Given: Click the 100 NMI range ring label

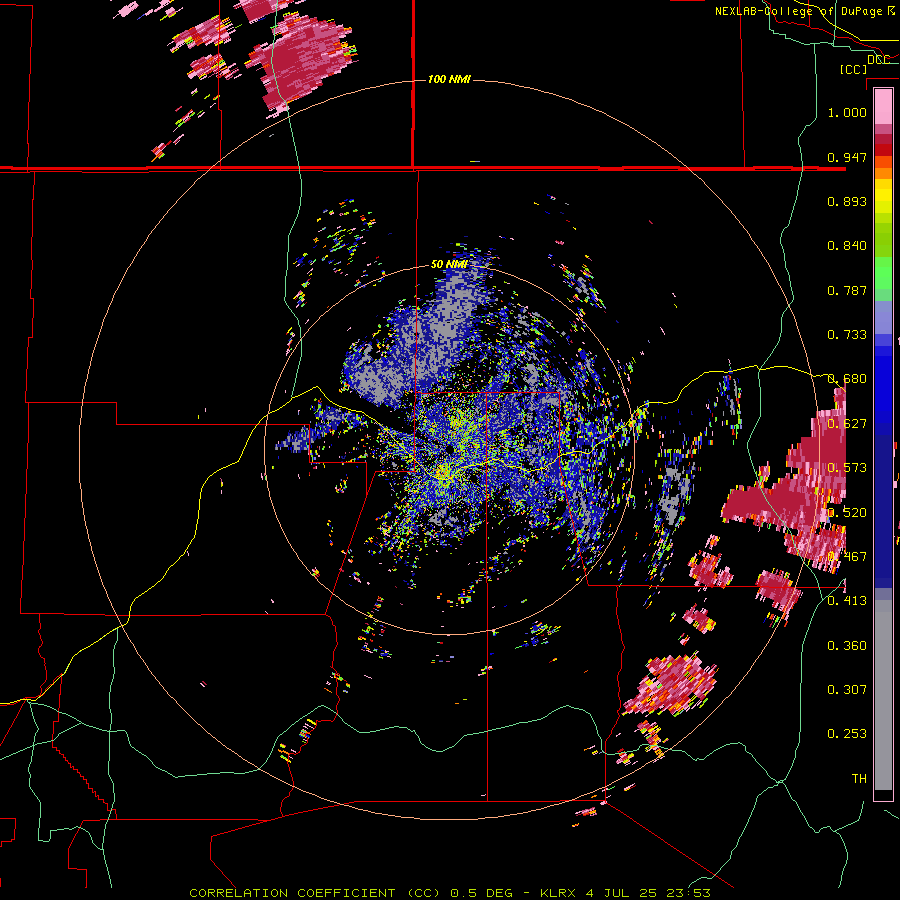Looking at the screenshot, I should pyautogui.click(x=449, y=79).
